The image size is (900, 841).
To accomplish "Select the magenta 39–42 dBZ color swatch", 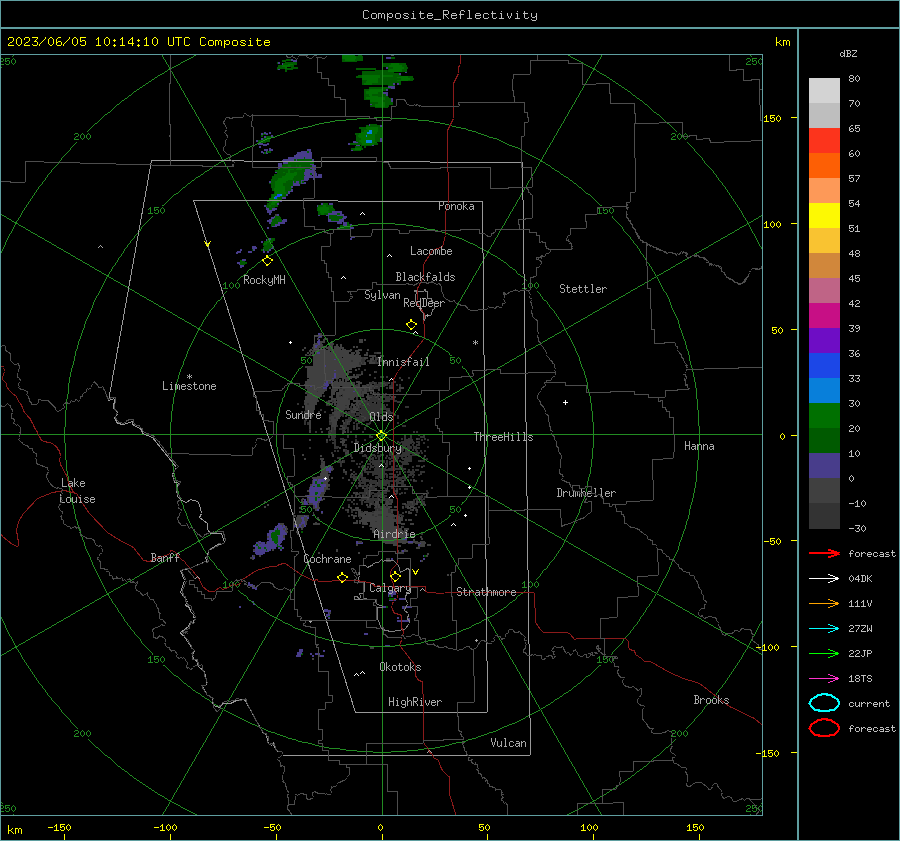I will click(824, 315).
